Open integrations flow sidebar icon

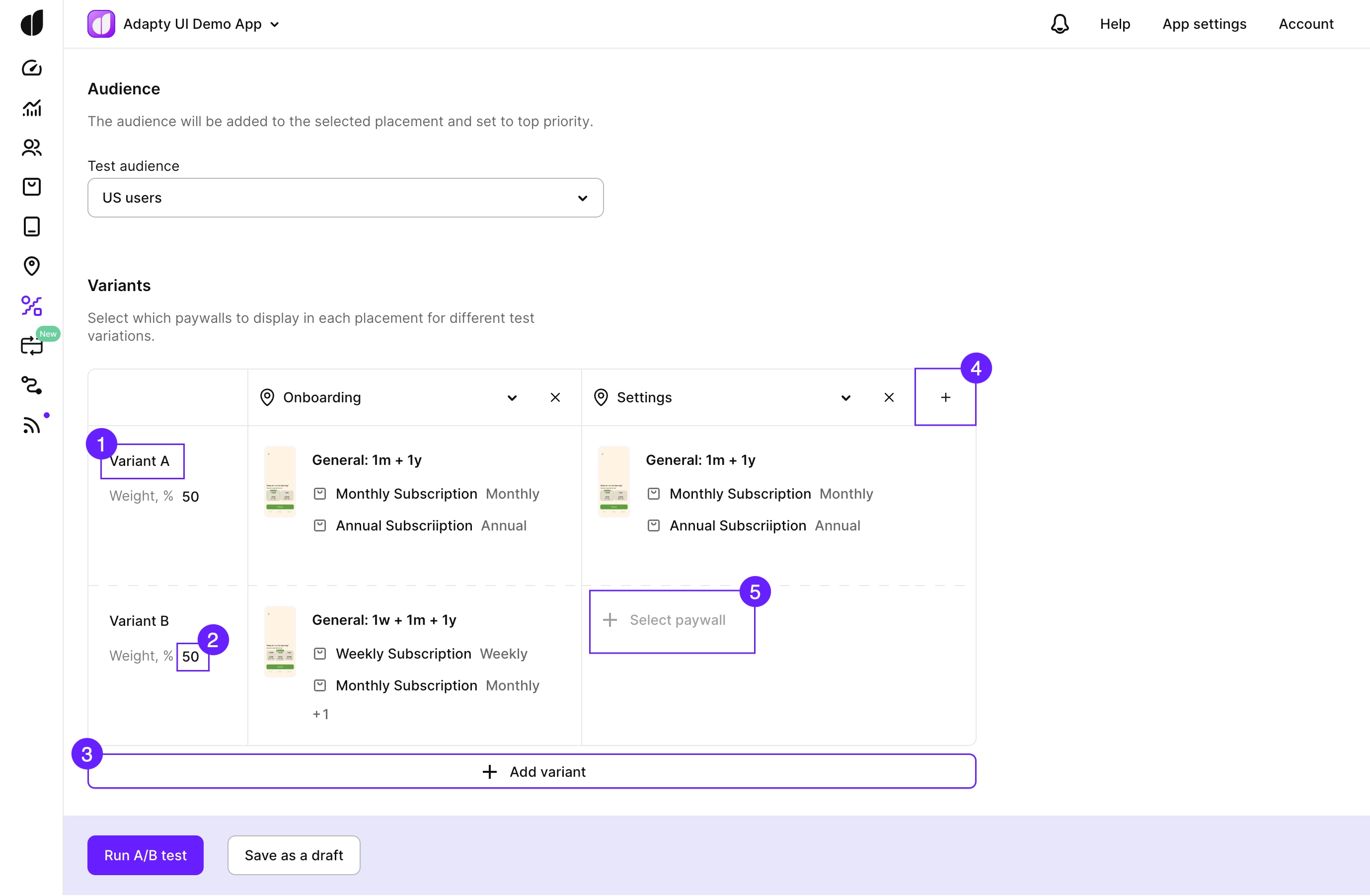tap(32, 385)
